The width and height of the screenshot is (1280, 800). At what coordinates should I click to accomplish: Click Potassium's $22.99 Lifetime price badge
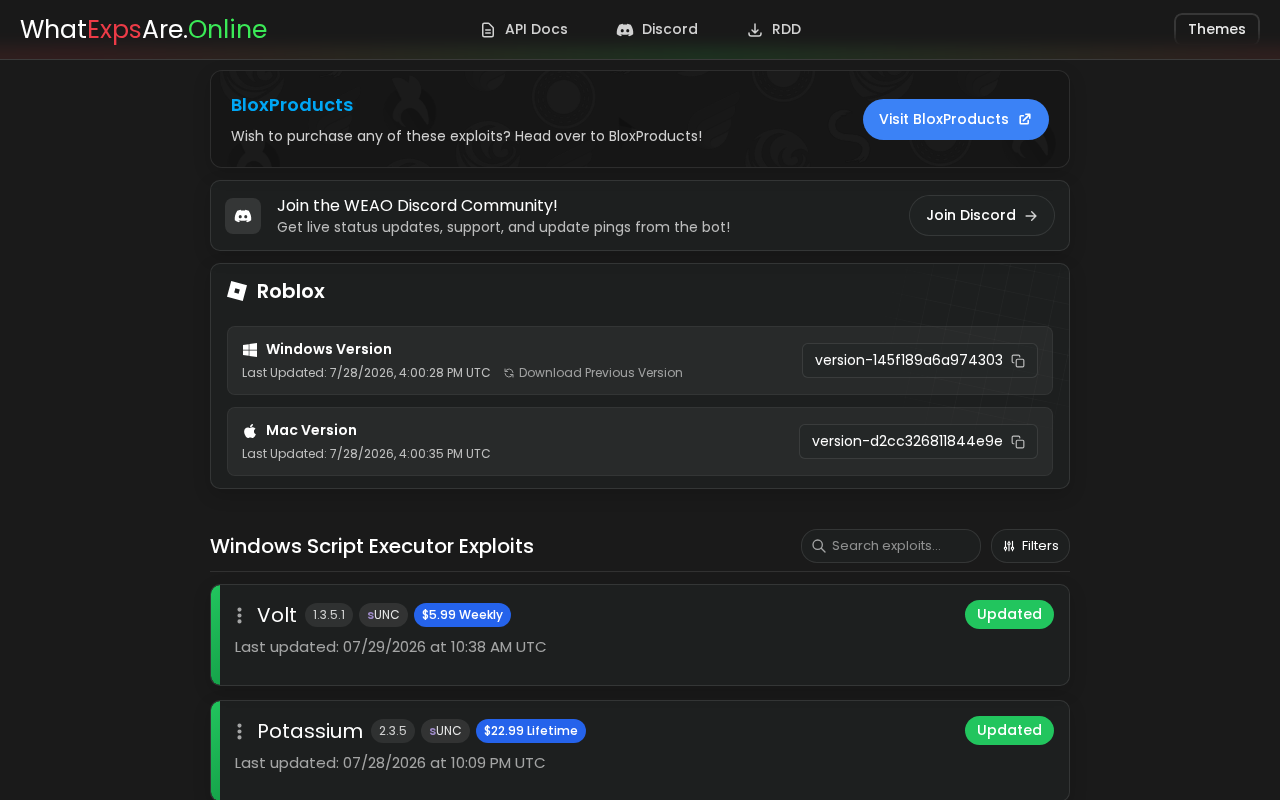(x=531, y=731)
